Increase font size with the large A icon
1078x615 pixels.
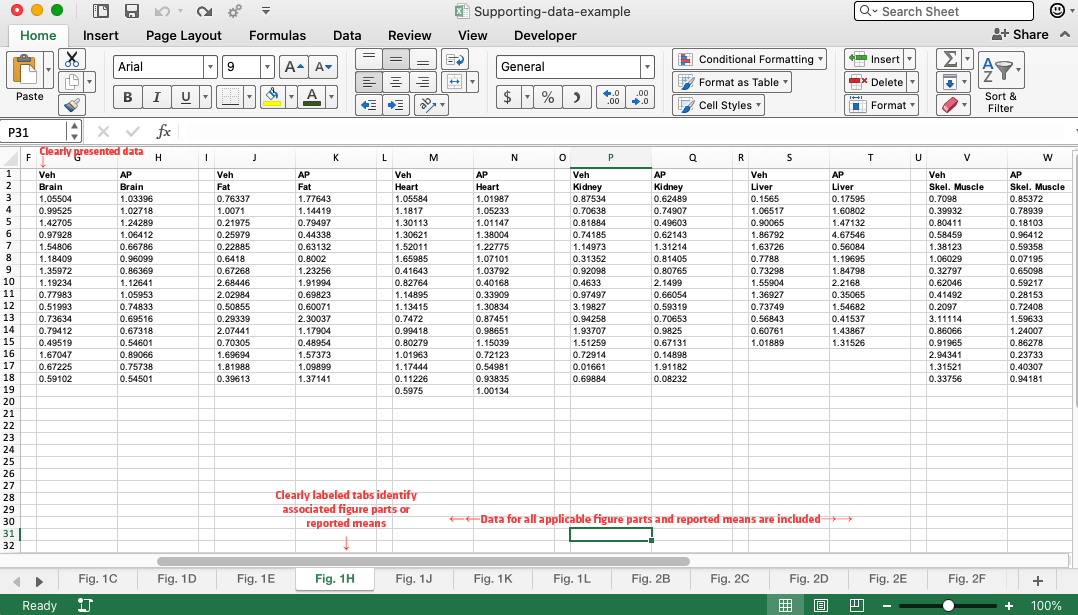[294, 67]
